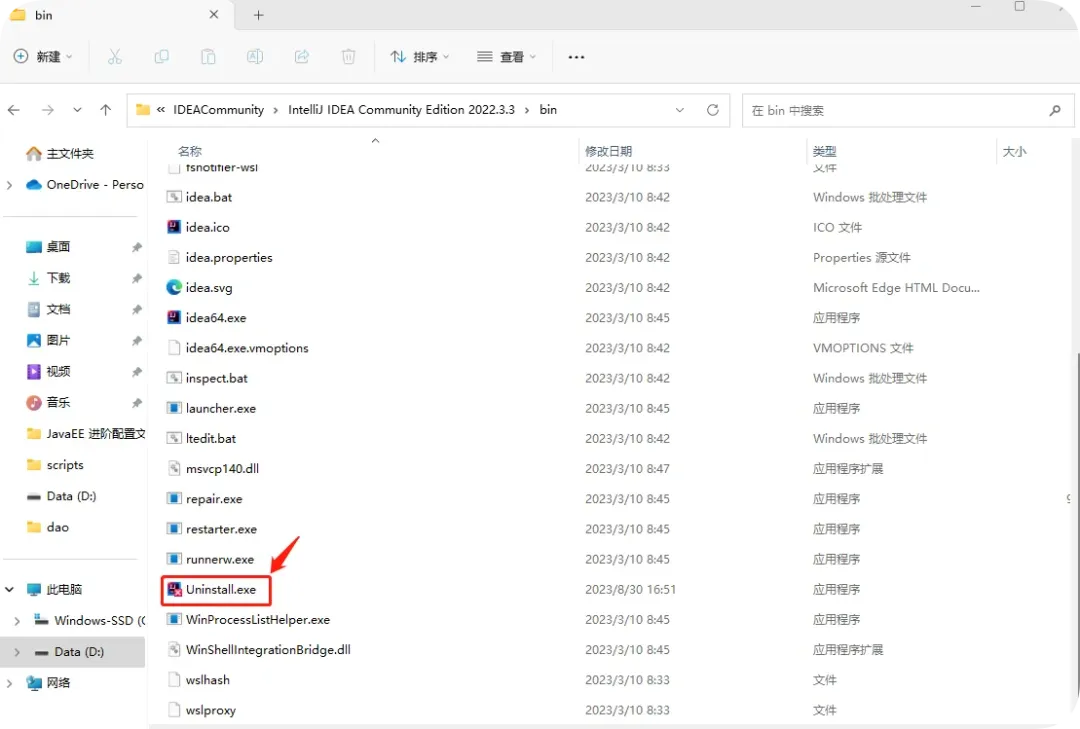Open 文档 (Documents) in sidebar
Viewport: 1080px width, 729px height.
coord(48,309)
